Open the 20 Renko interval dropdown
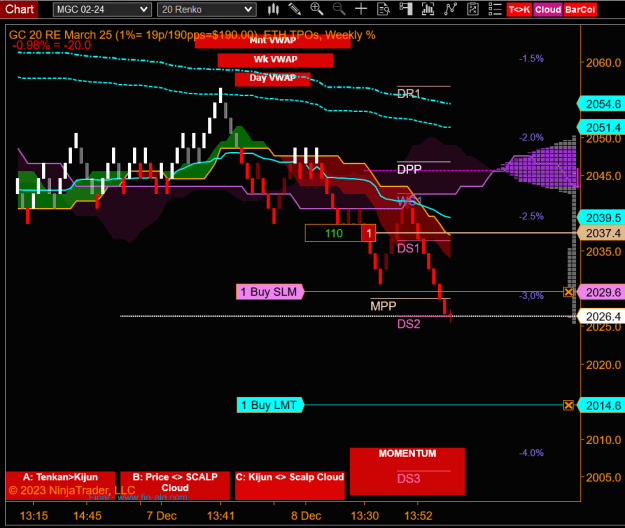The image size is (625, 528). 206,10
